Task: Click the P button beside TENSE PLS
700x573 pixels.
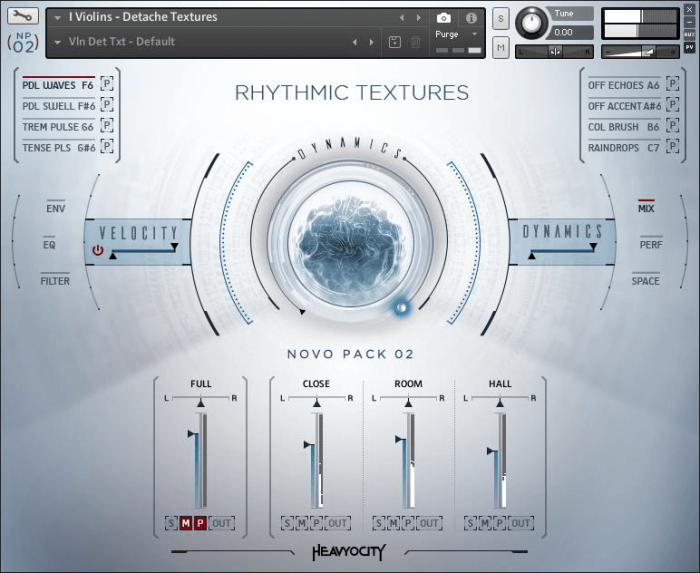Action: coord(107,146)
